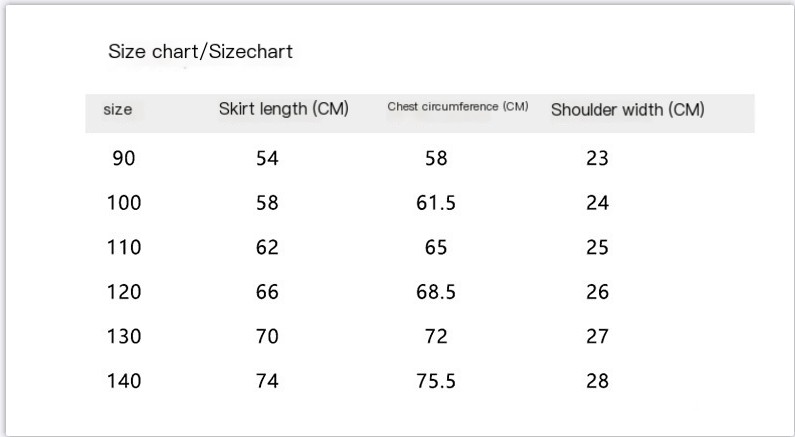Select shoulder width value 26
Viewport: 795px width, 437px height.
(597, 292)
